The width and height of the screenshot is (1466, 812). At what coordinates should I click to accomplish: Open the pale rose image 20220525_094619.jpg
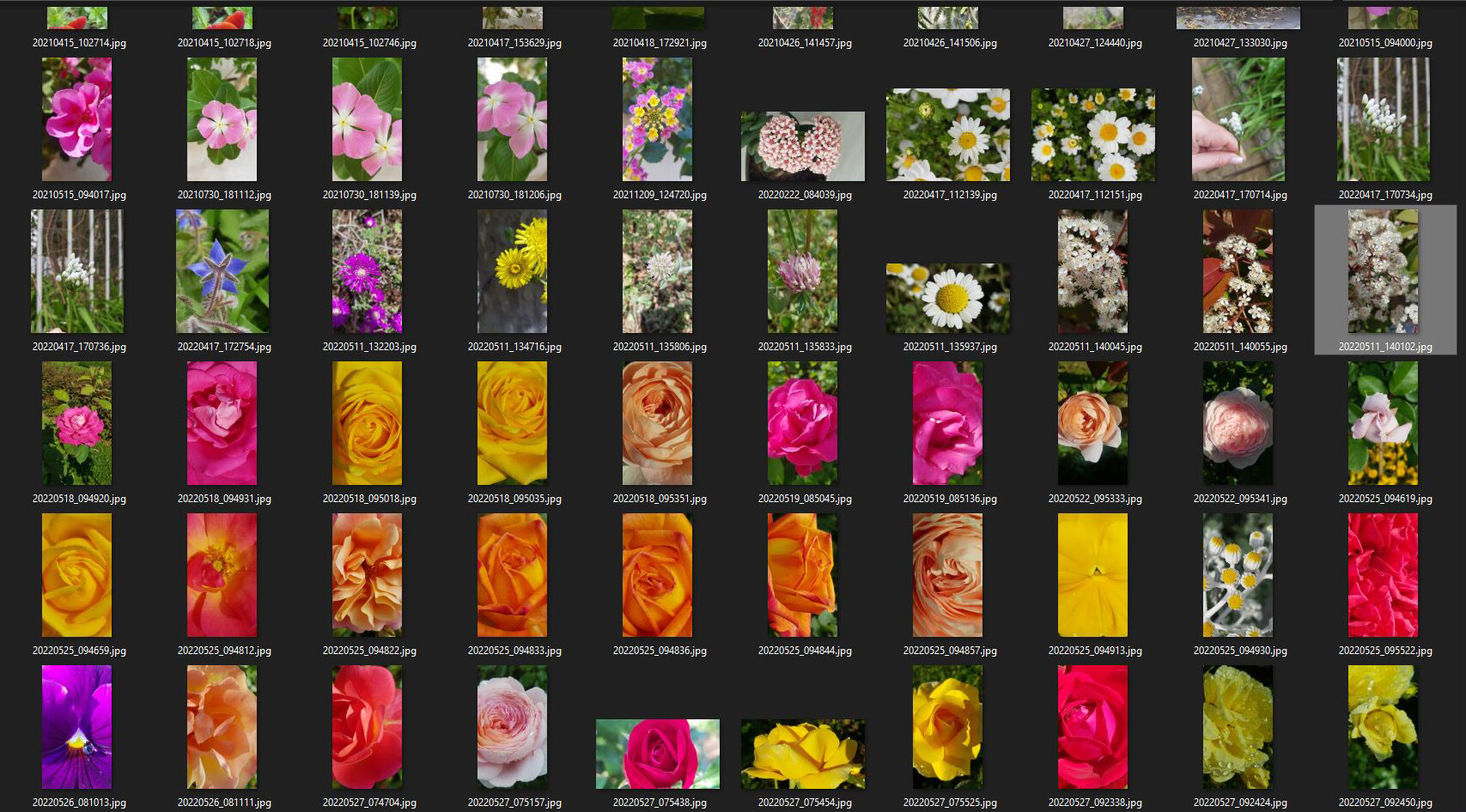coord(1384,423)
